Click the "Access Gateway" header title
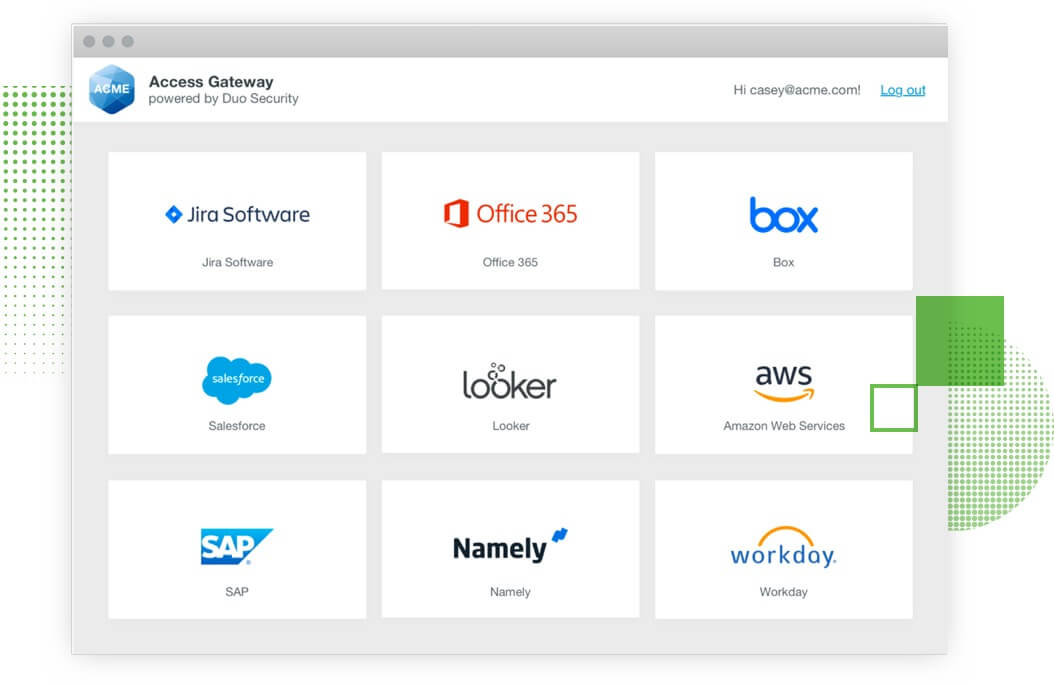 pyautogui.click(x=211, y=82)
